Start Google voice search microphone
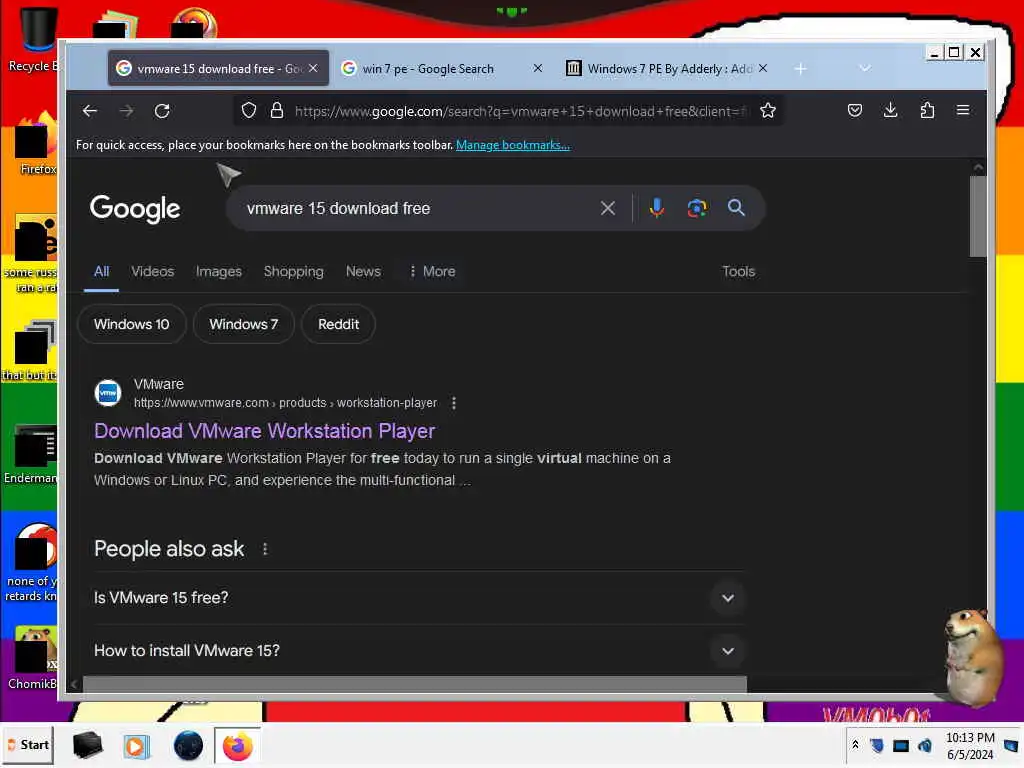This screenshot has width=1024, height=768. pos(656,208)
